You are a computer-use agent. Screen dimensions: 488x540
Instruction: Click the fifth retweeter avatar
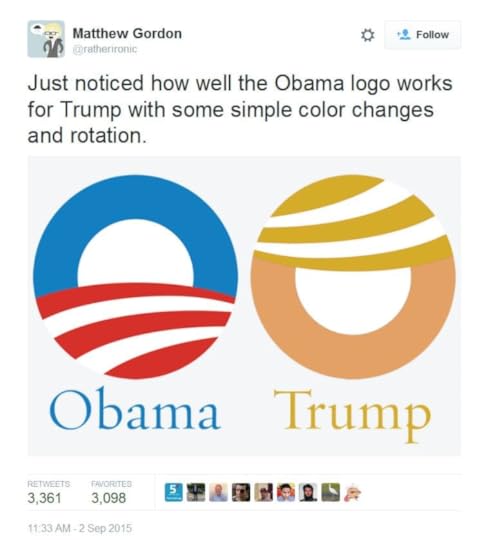tap(263, 492)
